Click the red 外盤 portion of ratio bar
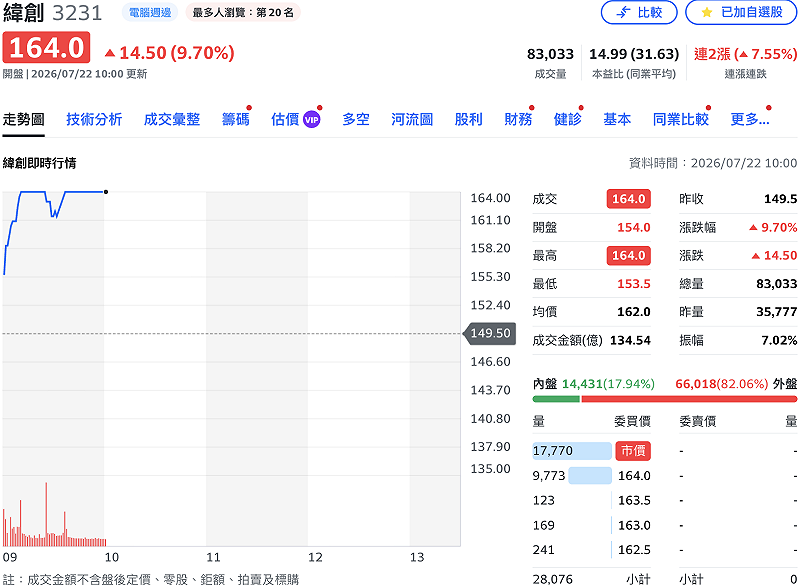The height and width of the screenshot is (585, 800). pyautogui.click(x=689, y=399)
